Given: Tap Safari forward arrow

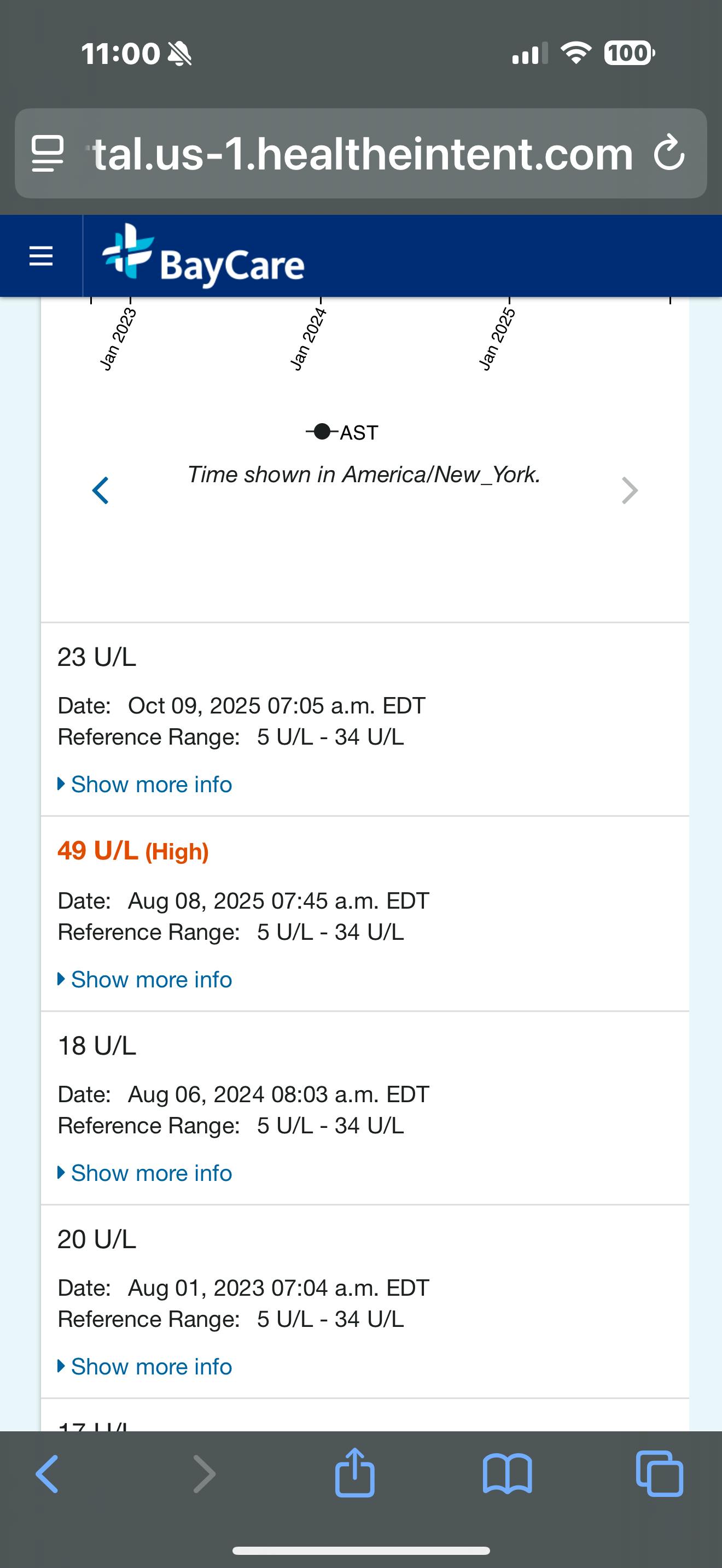Looking at the screenshot, I should click(x=203, y=1473).
